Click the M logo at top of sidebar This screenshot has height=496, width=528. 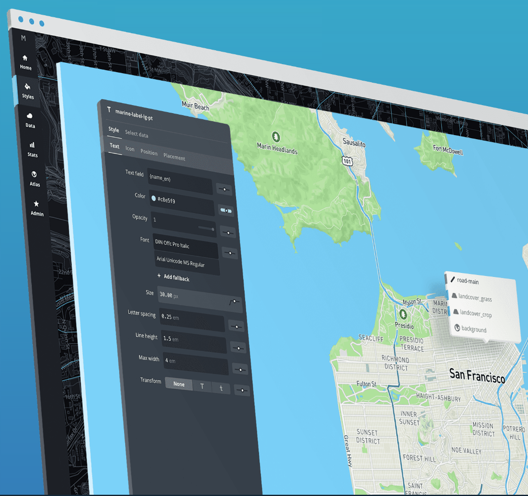click(23, 38)
